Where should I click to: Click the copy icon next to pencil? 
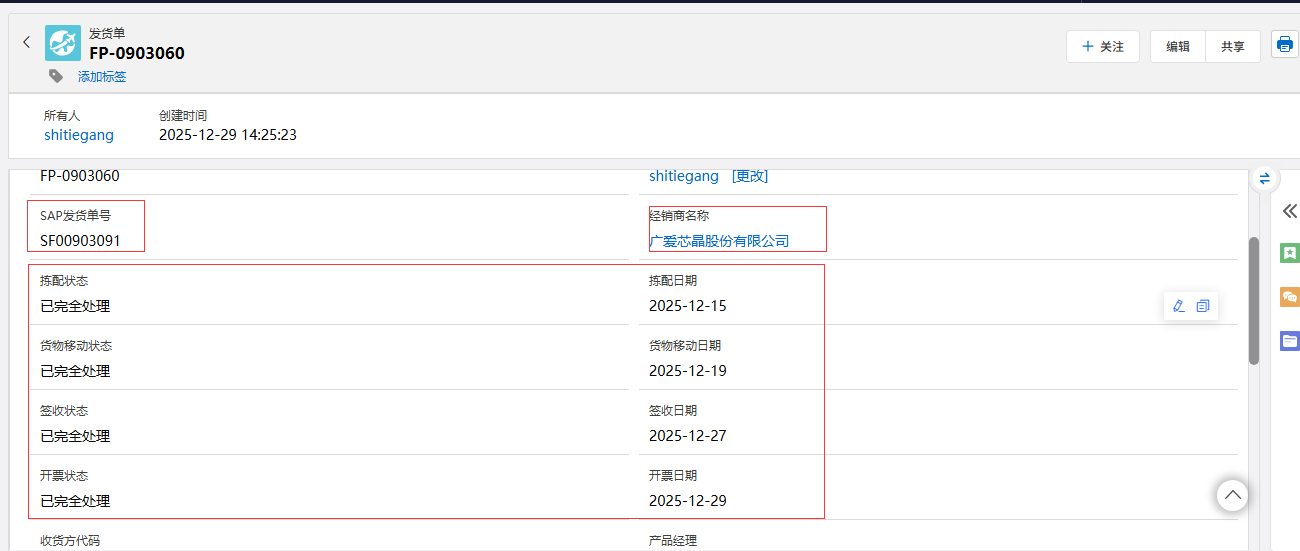point(1203,306)
